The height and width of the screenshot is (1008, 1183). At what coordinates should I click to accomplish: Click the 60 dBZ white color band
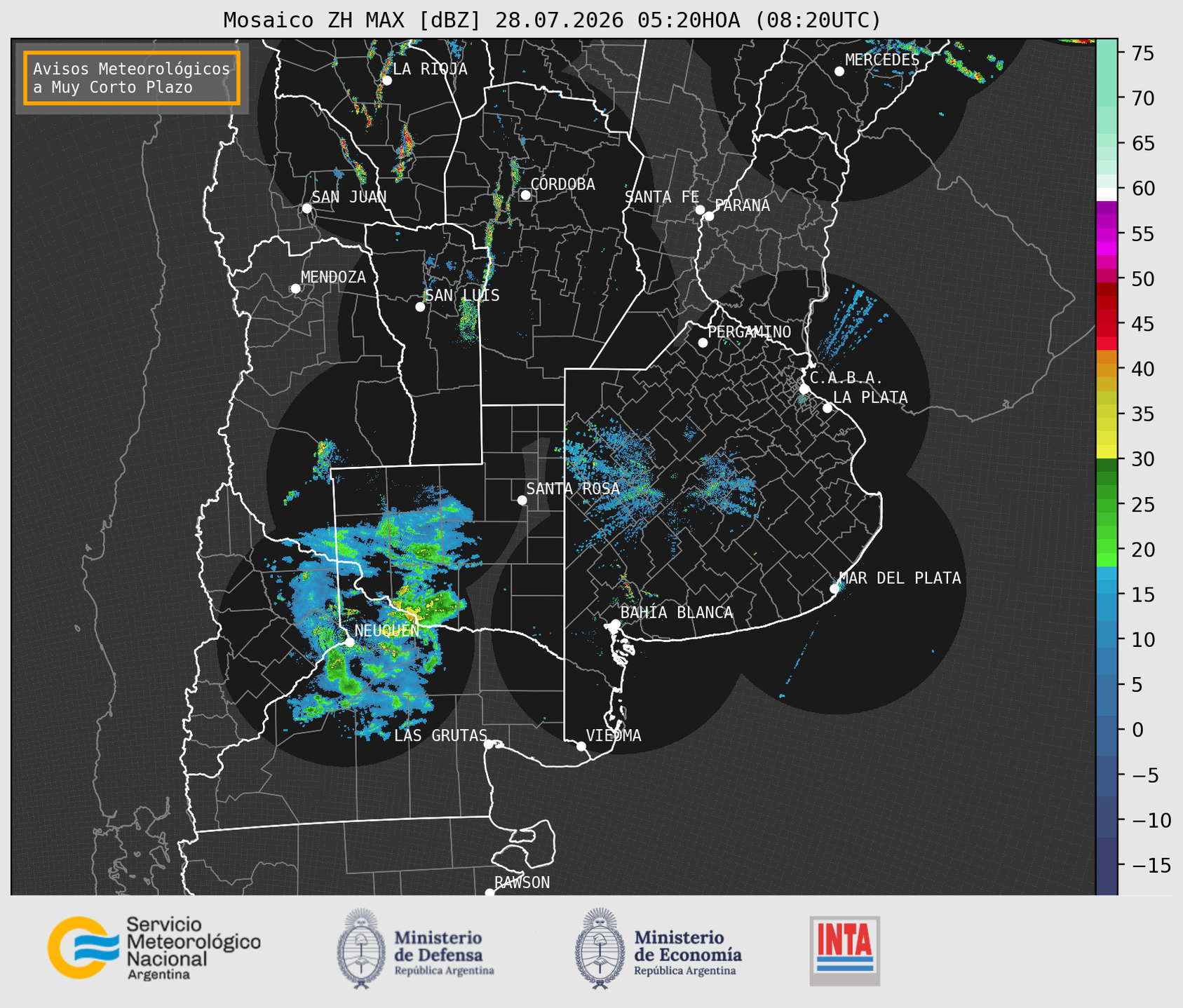point(1107,194)
